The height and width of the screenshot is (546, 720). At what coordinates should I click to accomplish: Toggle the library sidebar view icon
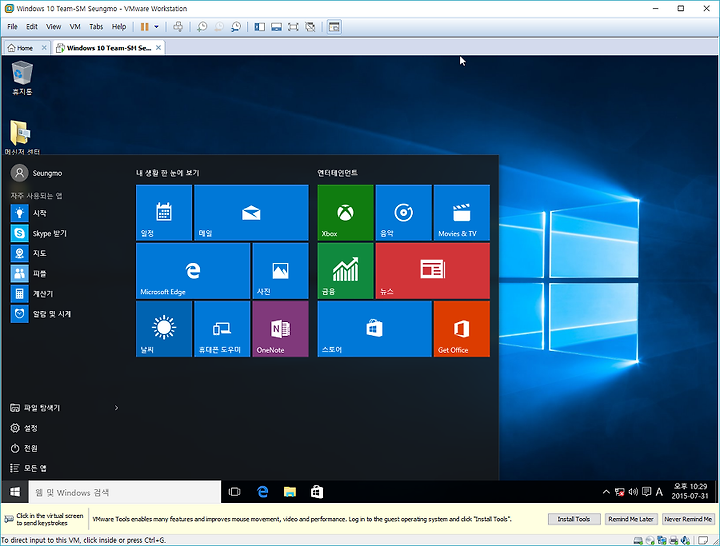tap(260, 27)
